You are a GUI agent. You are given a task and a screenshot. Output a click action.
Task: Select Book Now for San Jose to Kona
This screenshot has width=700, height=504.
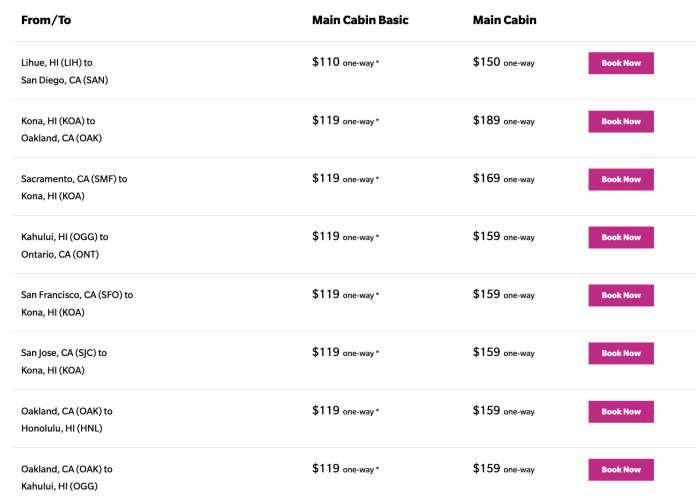[620, 353]
